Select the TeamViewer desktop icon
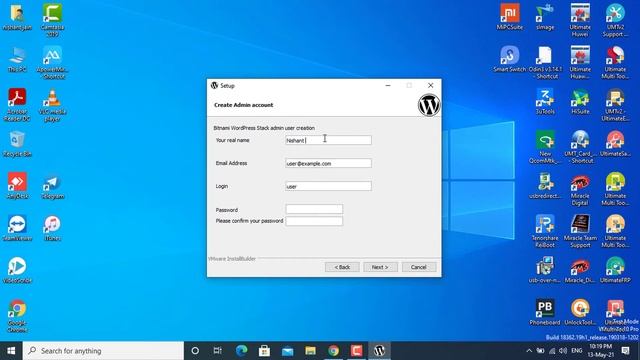This screenshot has height=360, width=640. (17, 228)
